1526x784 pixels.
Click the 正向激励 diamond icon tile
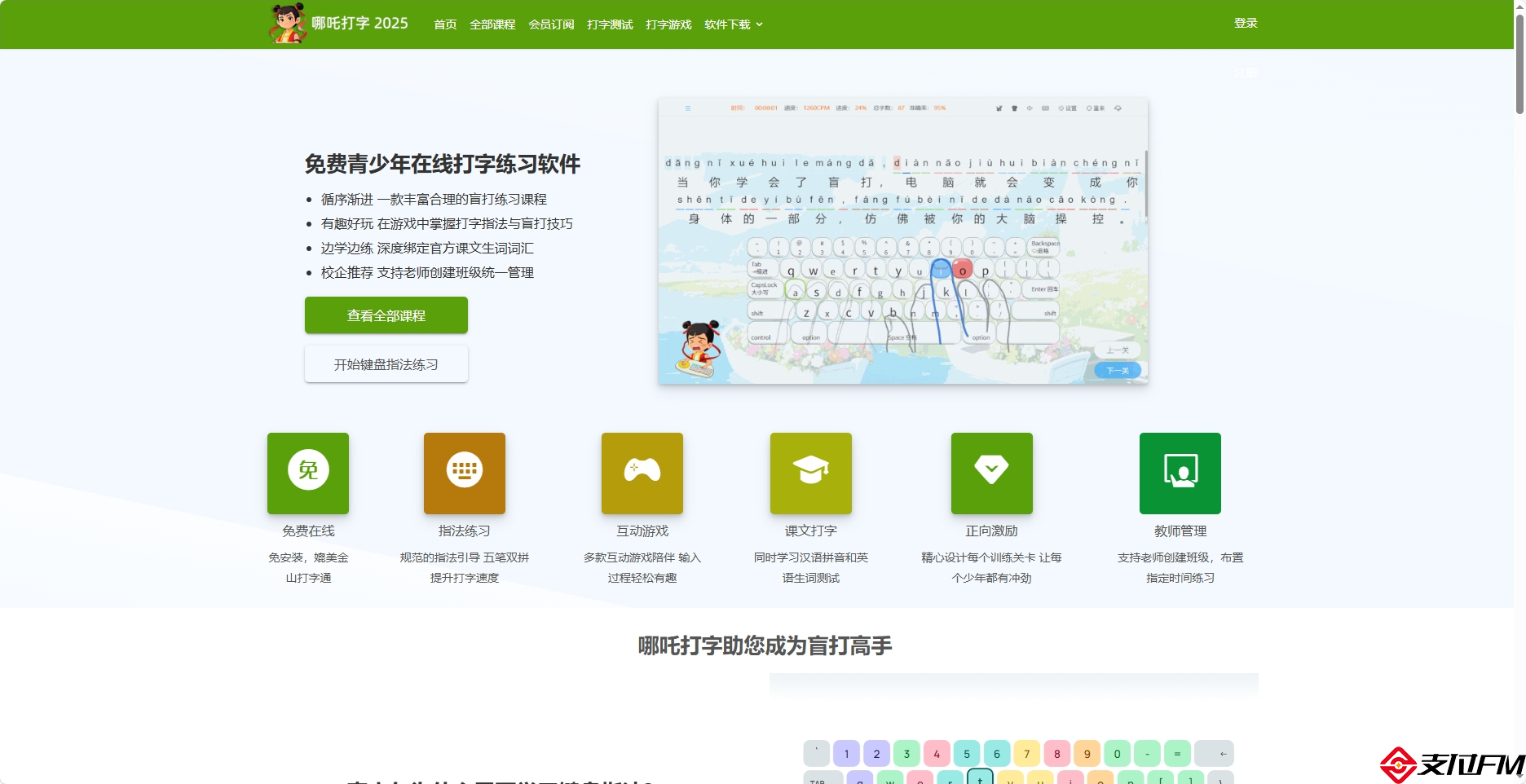(x=992, y=473)
